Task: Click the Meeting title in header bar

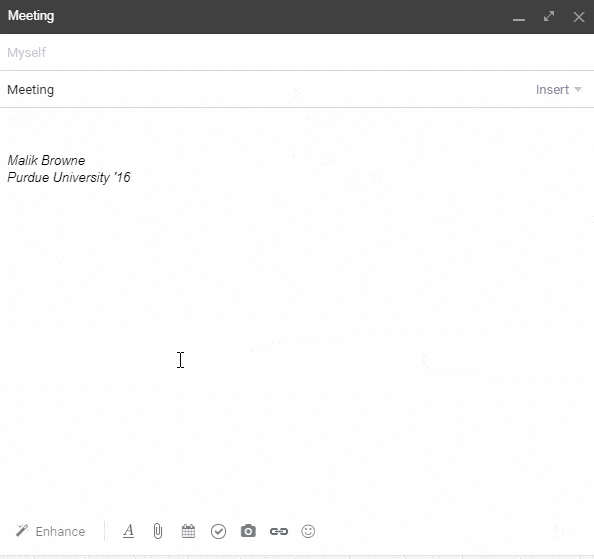Action: 31,16
